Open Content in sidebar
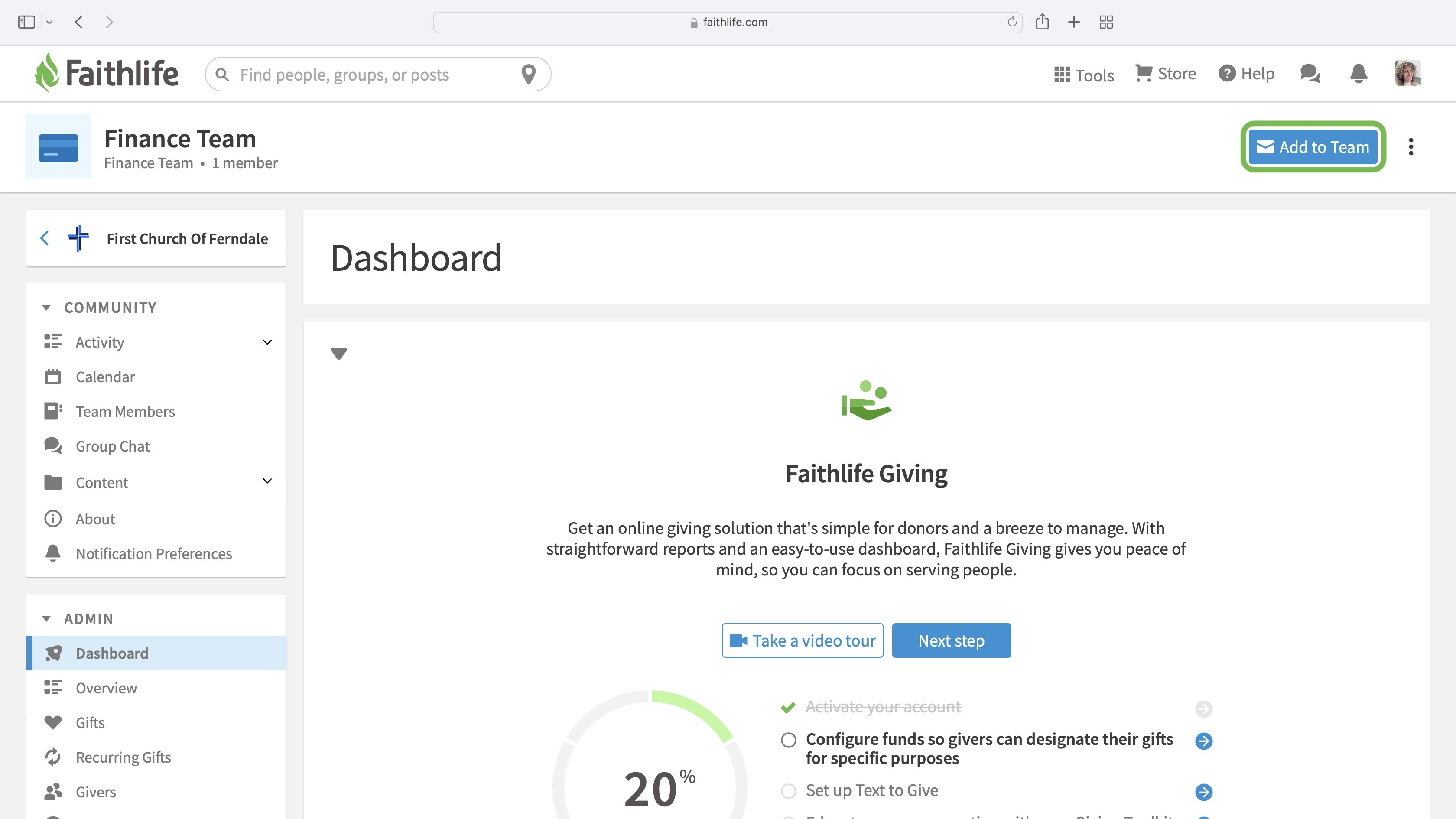This screenshot has height=819, width=1456. [156, 482]
